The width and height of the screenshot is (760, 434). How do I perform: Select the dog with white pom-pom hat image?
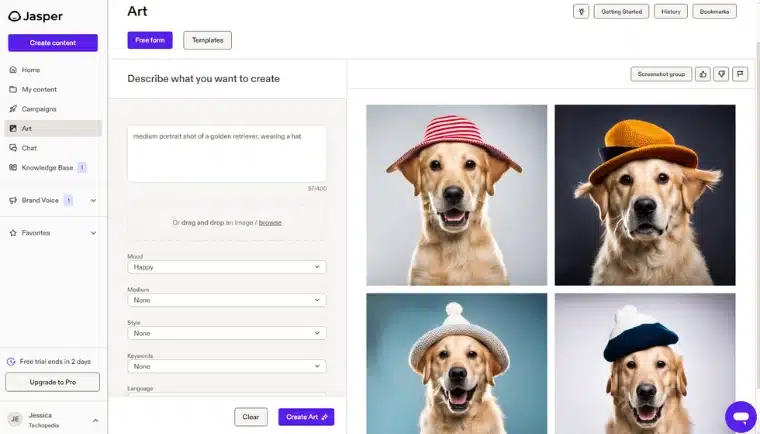[x=457, y=363]
